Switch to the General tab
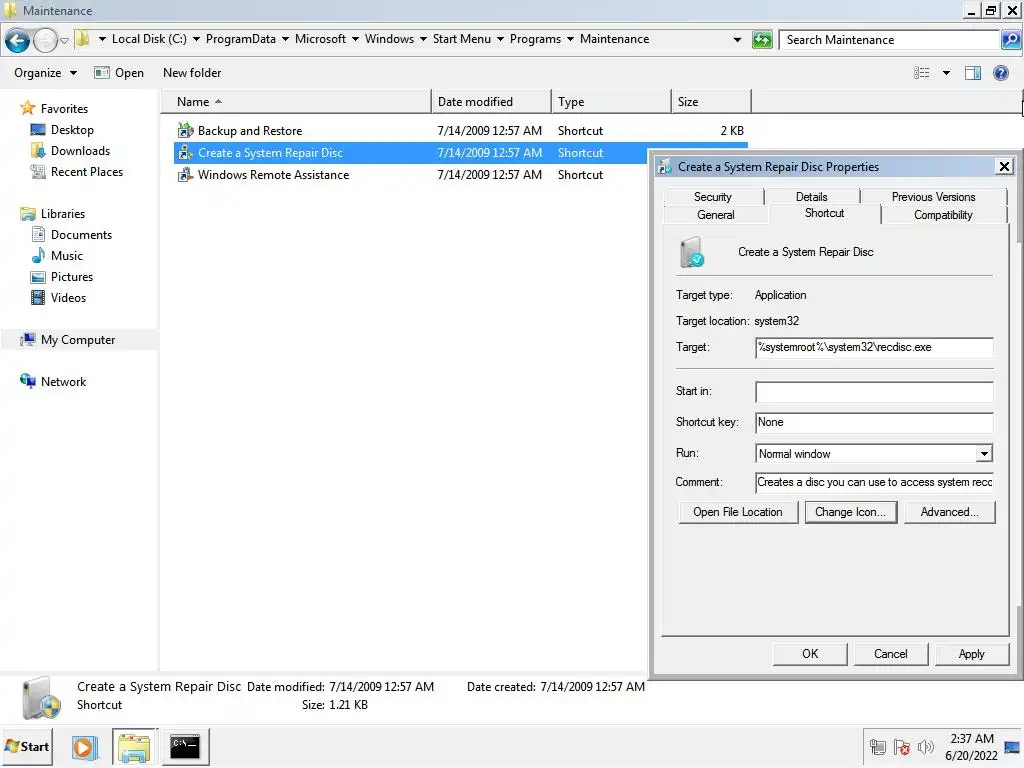The height and width of the screenshot is (768, 1024). pos(716,215)
